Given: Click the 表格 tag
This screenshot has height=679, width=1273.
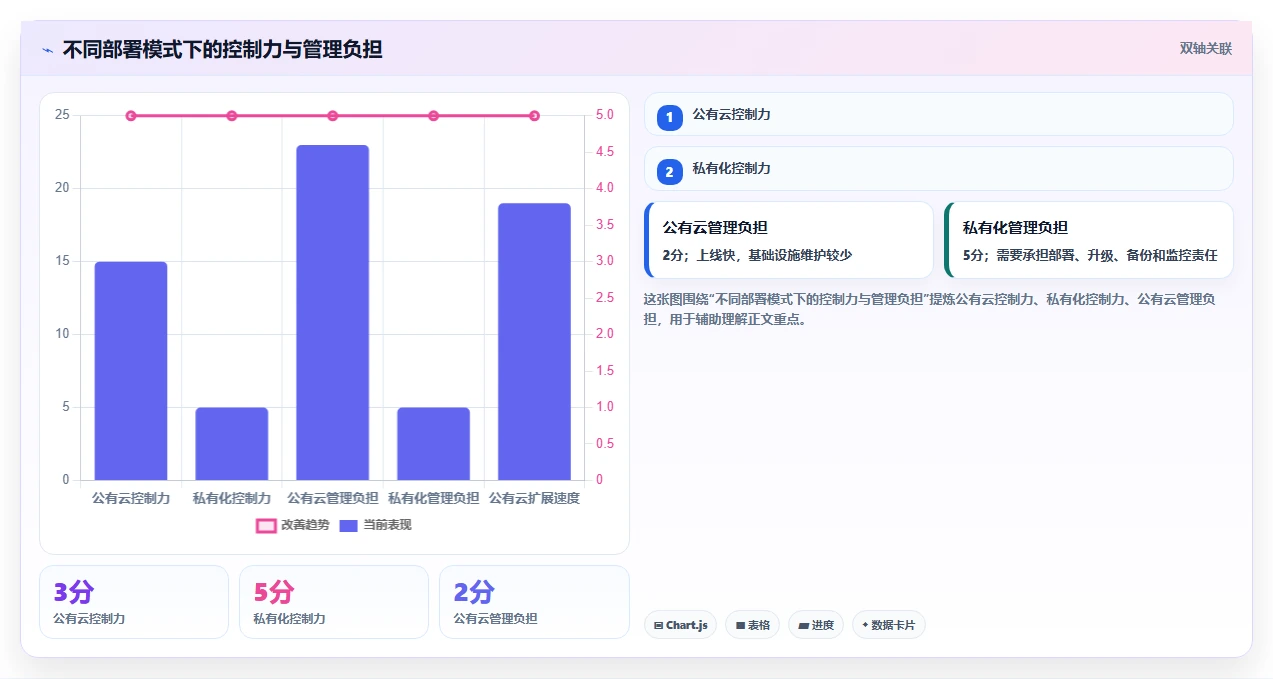Looking at the screenshot, I should click(x=753, y=625).
